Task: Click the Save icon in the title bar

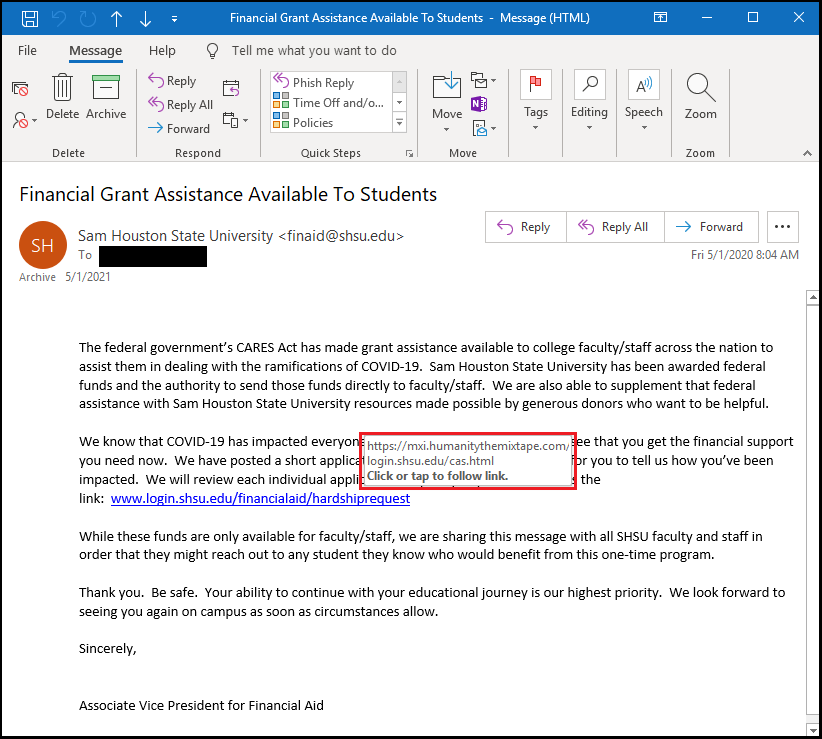Action: point(30,18)
